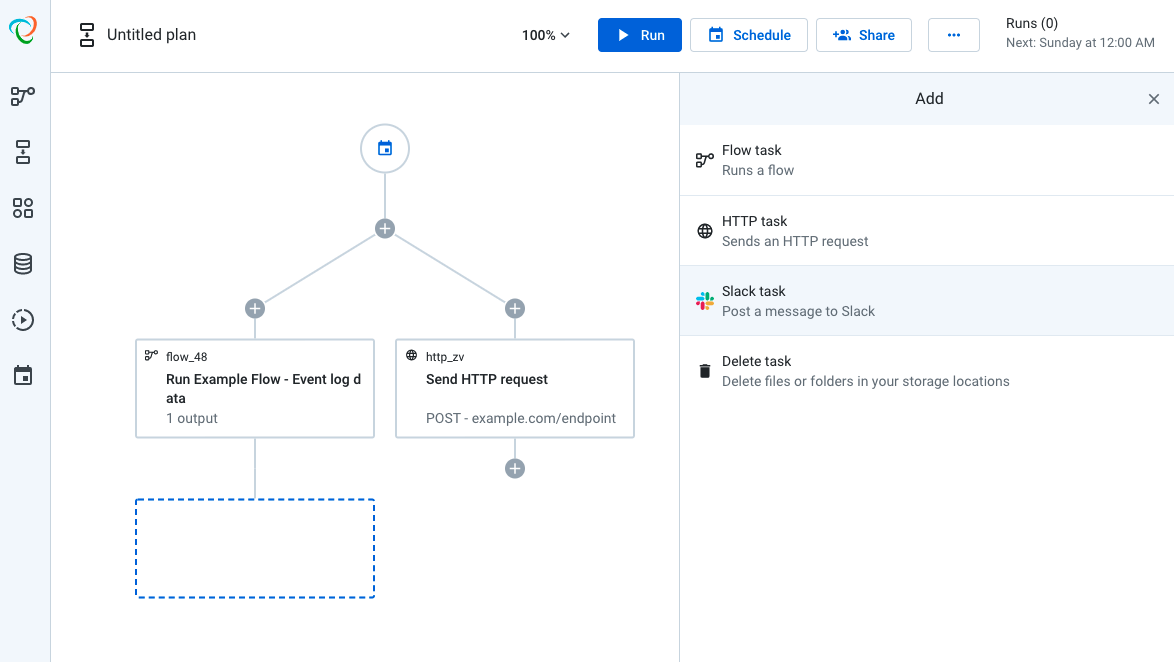Choose Delete task in the Add panel
Image resolution: width=1174 pixels, height=662 pixels.
pos(928,370)
